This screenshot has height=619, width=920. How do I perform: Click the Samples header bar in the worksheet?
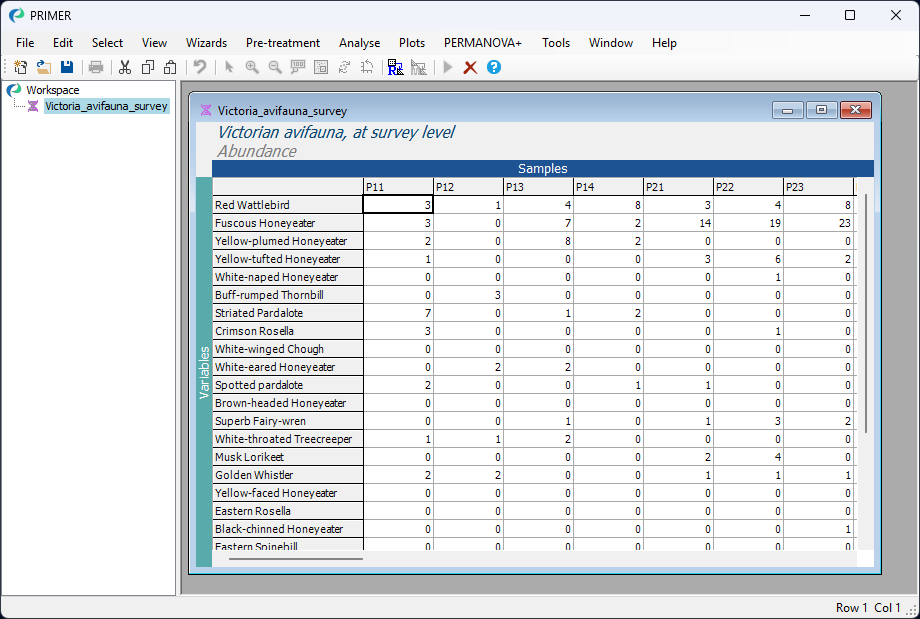click(x=541, y=168)
